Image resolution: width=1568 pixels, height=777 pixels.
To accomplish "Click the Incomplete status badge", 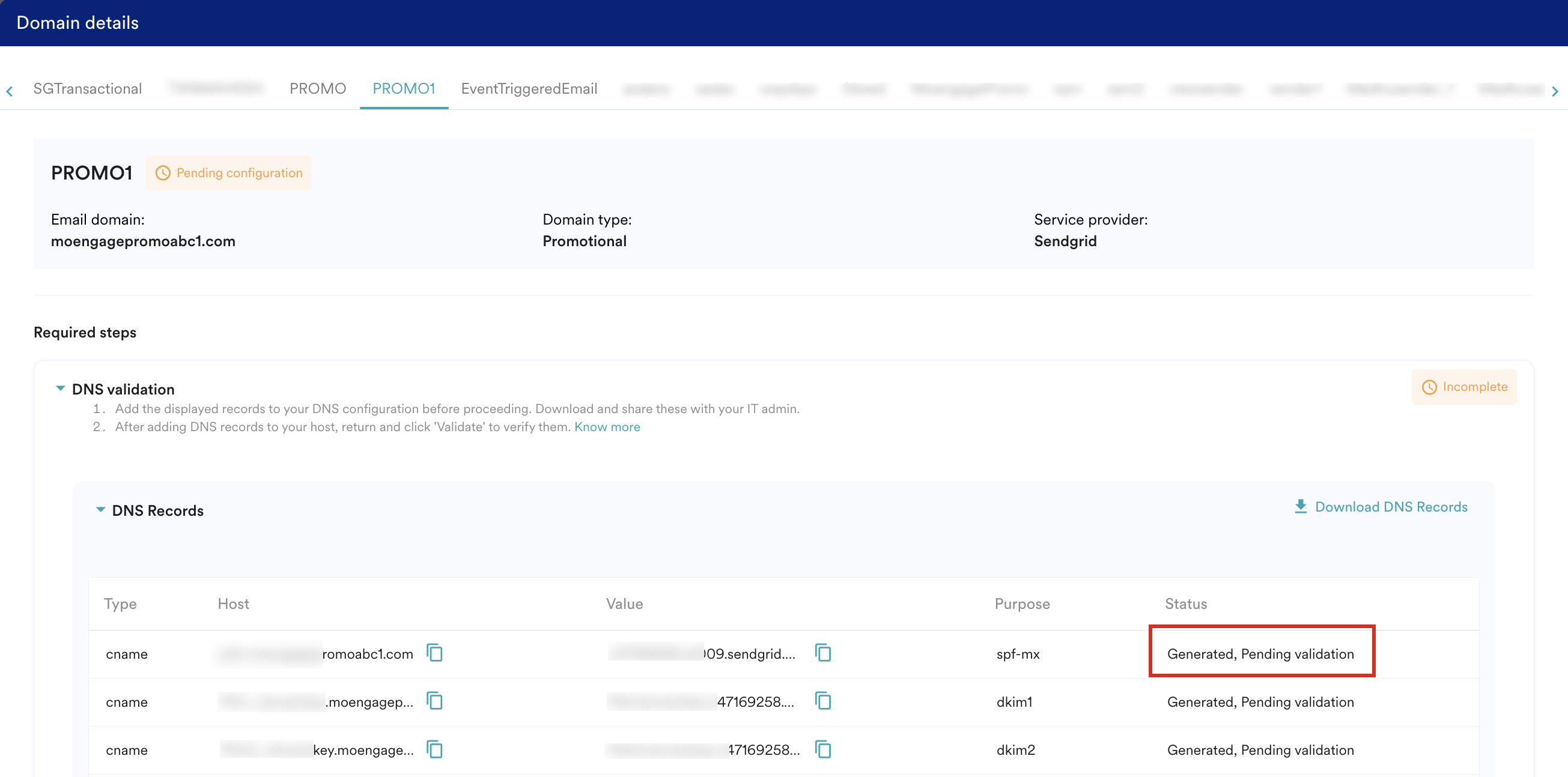I will (1464, 386).
